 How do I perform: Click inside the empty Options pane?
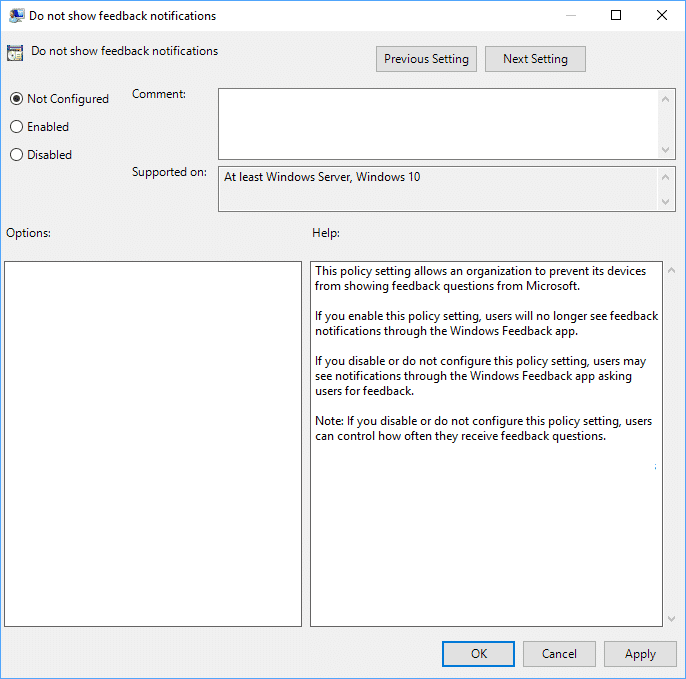tap(153, 444)
